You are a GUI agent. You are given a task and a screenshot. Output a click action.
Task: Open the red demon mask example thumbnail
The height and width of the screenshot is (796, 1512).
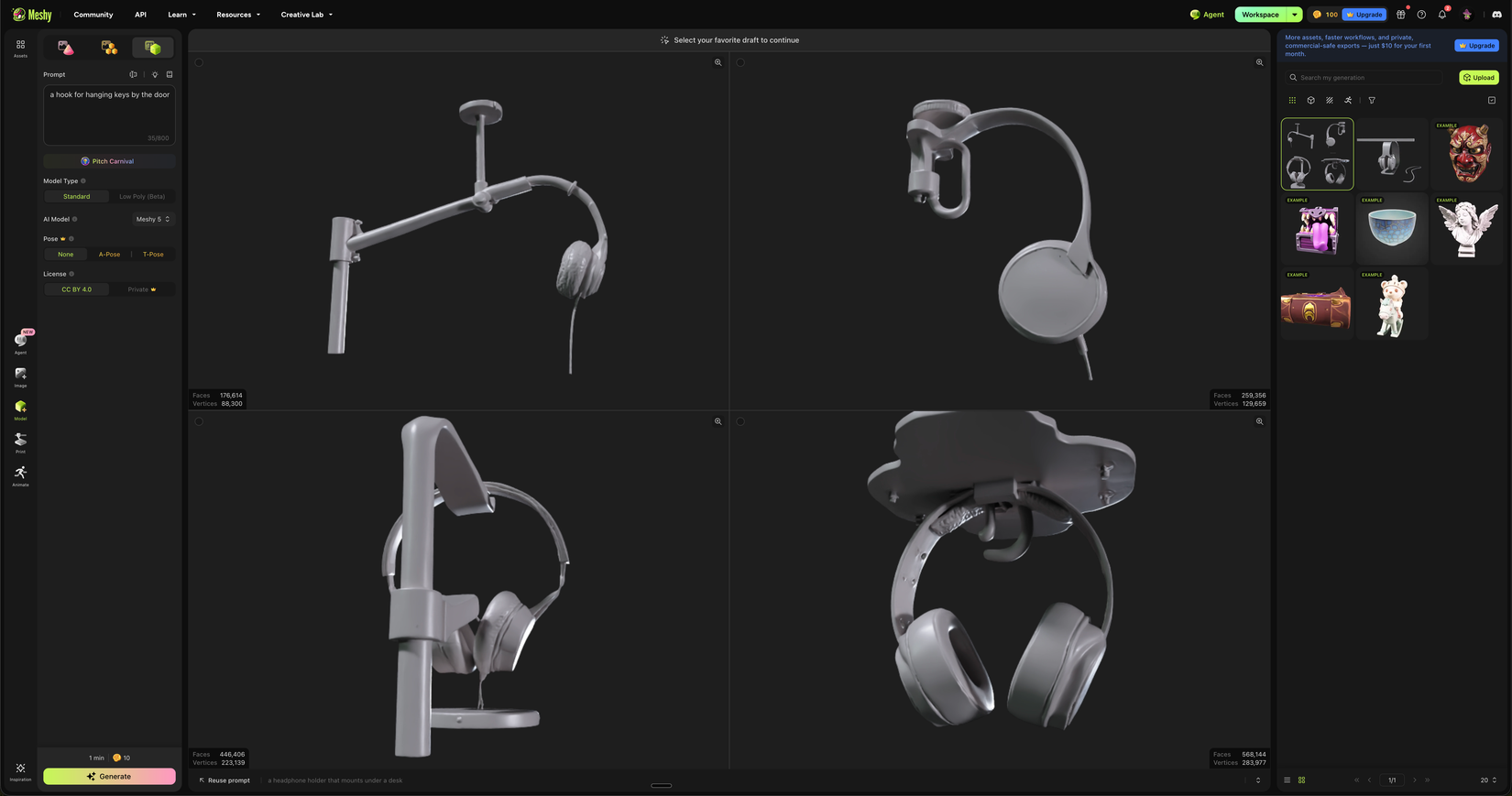click(x=1467, y=154)
